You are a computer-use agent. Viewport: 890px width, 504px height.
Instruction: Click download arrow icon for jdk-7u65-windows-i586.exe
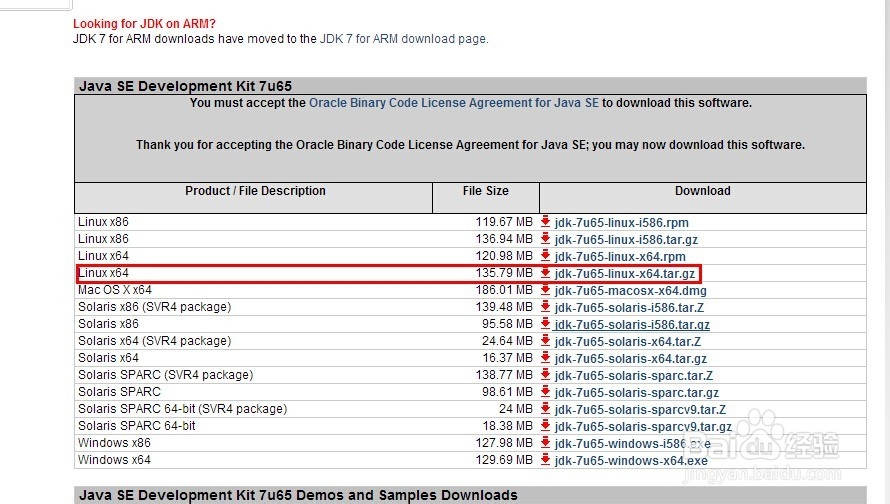click(545, 443)
